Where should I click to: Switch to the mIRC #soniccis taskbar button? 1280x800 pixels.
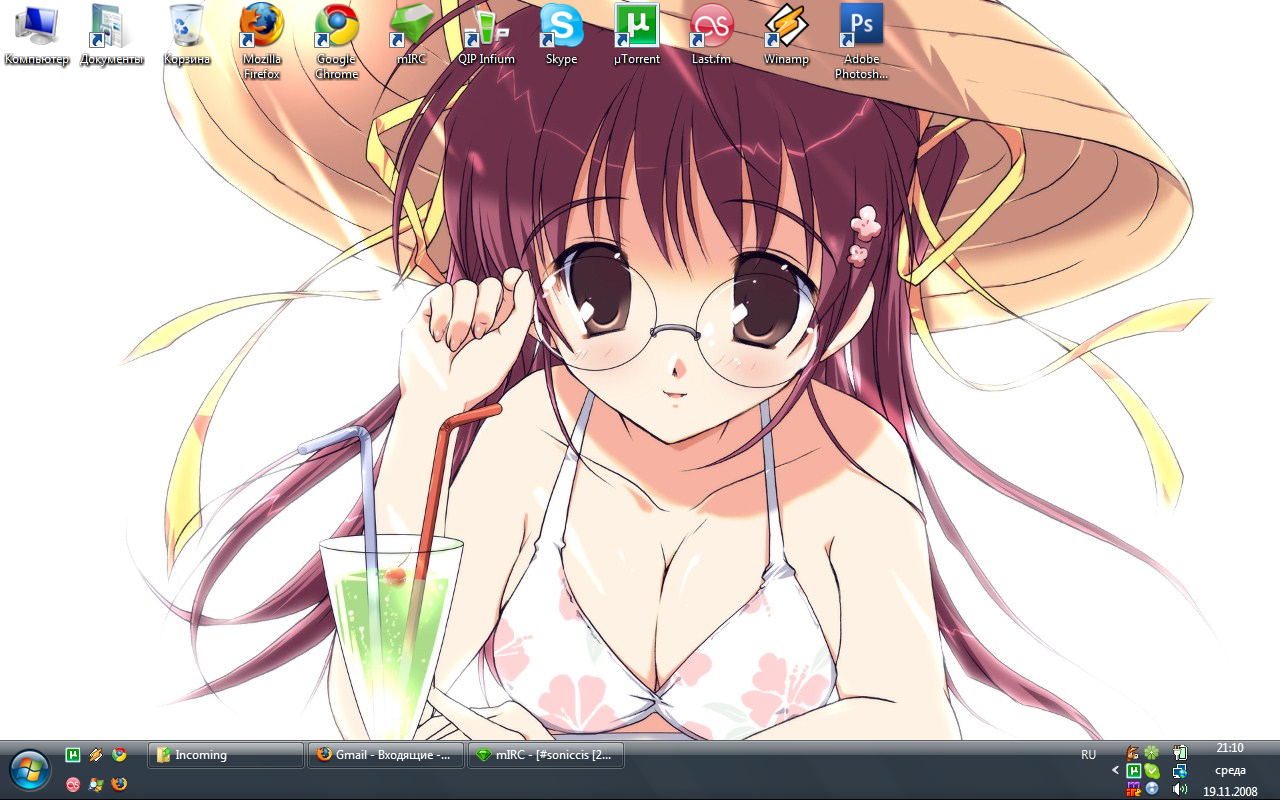pos(546,755)
